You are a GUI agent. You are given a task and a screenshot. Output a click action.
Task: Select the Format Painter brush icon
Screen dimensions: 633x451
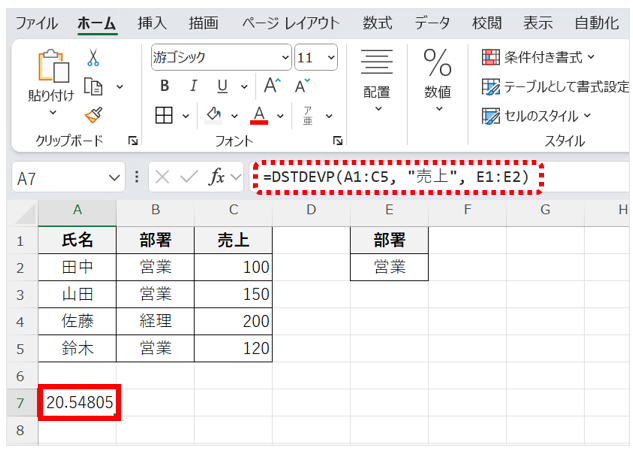click(94, 115)
